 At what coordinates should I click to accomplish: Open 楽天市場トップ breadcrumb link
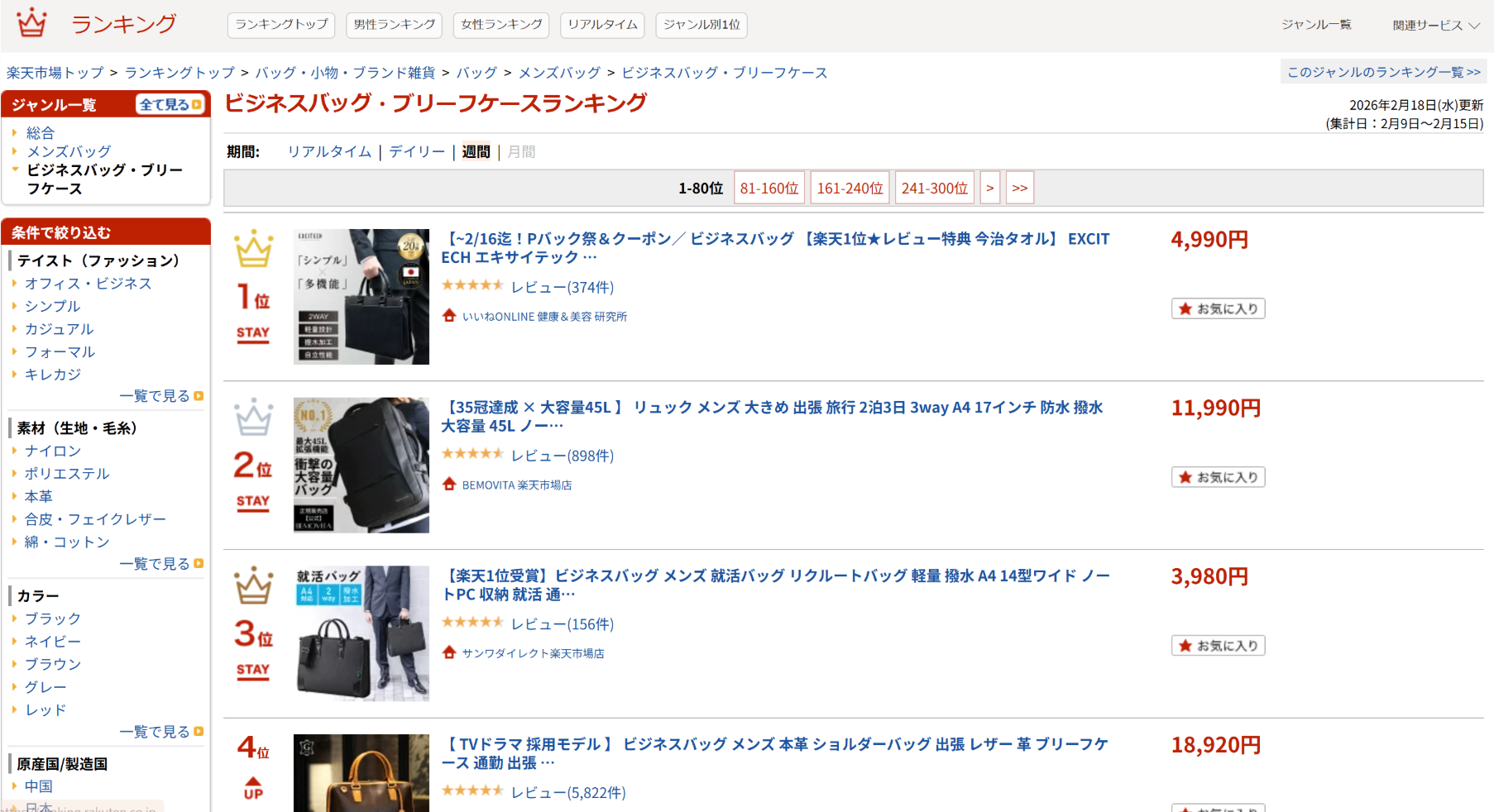tap(55, 73)
